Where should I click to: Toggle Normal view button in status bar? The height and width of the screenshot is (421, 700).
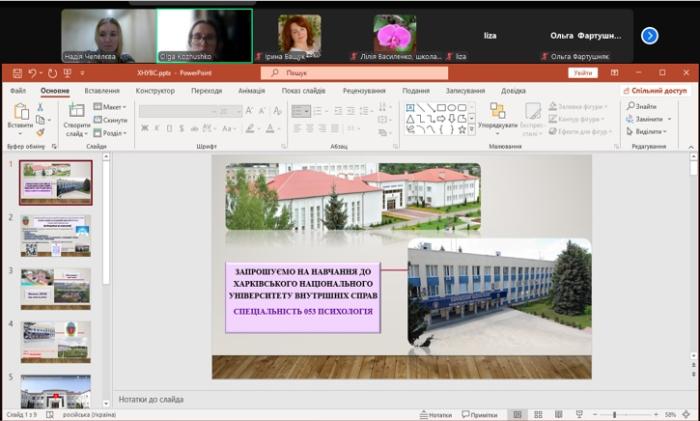point(517,414)
